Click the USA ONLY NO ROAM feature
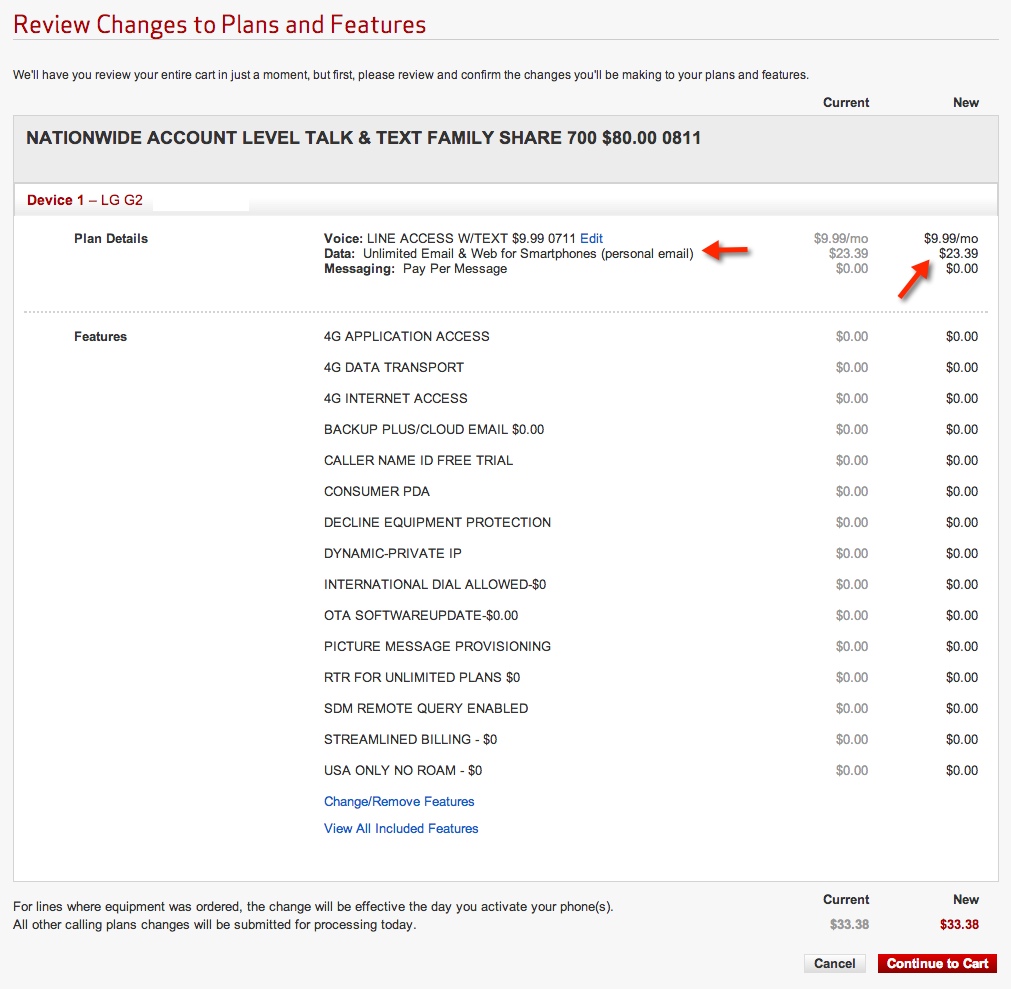Viewport: 1011px width, 989px height. coord(403,771)
